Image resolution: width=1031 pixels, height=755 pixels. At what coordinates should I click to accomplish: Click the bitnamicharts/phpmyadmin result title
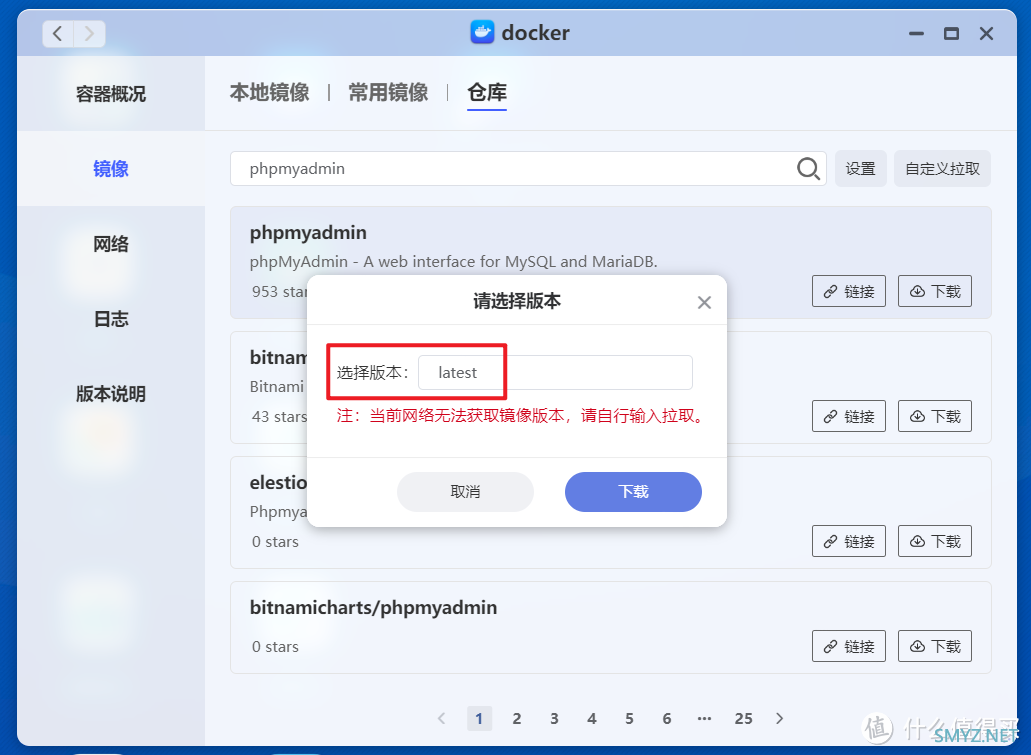point(373,608)
